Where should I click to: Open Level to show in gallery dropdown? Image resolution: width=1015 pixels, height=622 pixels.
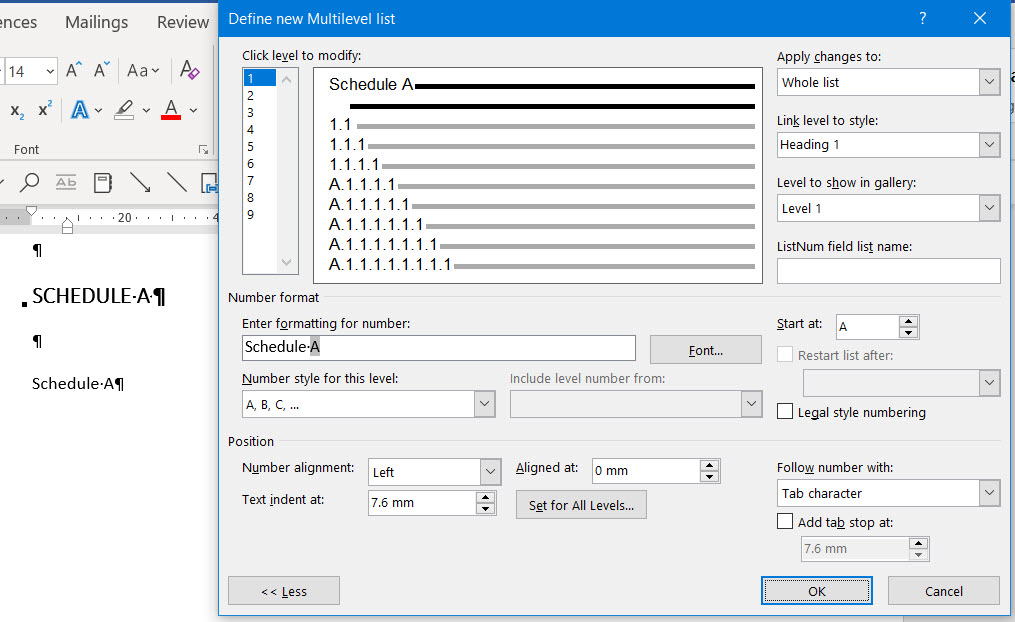(989, 208)
